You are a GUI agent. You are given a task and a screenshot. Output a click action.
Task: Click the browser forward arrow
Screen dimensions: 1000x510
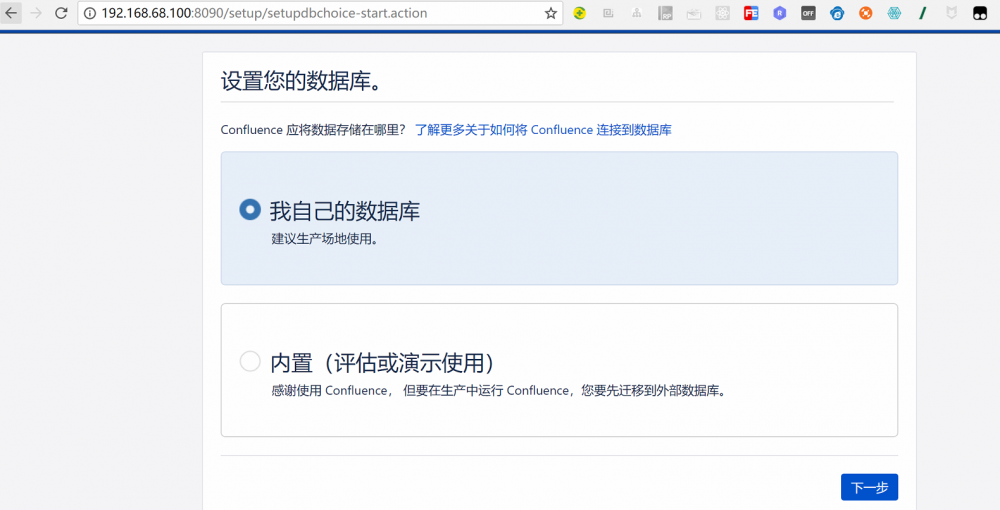[x=36, y=13]
